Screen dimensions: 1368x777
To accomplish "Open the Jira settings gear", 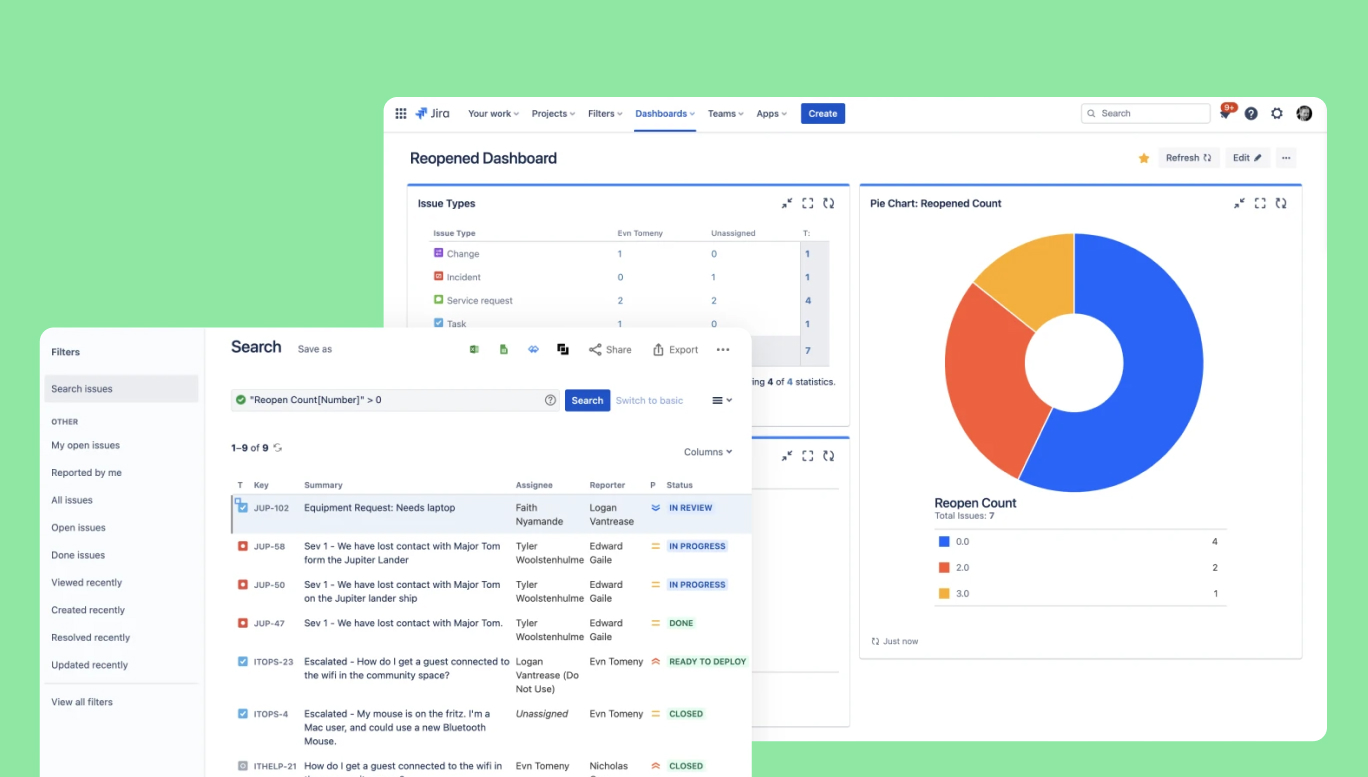I will pyautogui.click(x=1277, y=114).
